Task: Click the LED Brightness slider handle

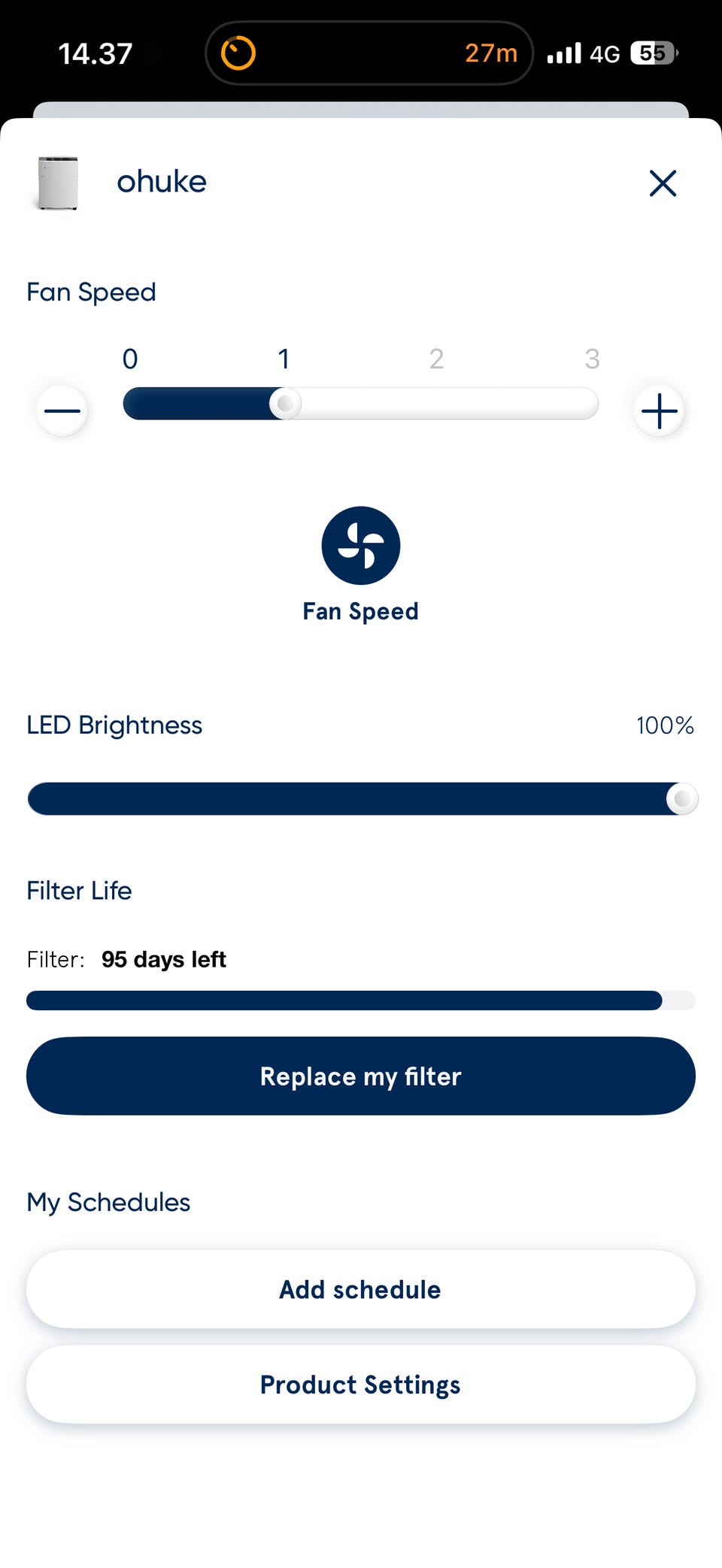Action: pos(682,798)
